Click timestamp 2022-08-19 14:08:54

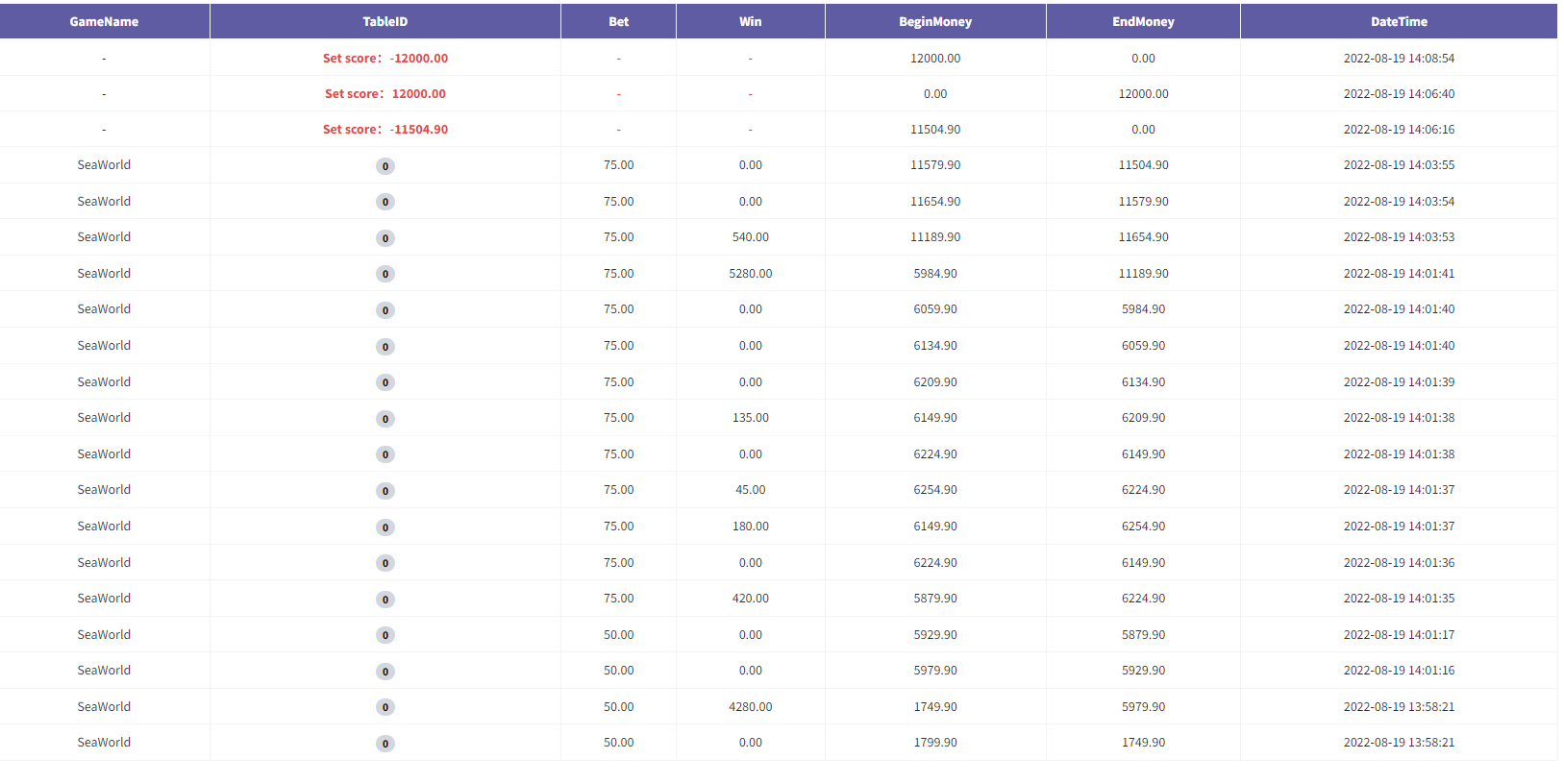point(1399,58)
